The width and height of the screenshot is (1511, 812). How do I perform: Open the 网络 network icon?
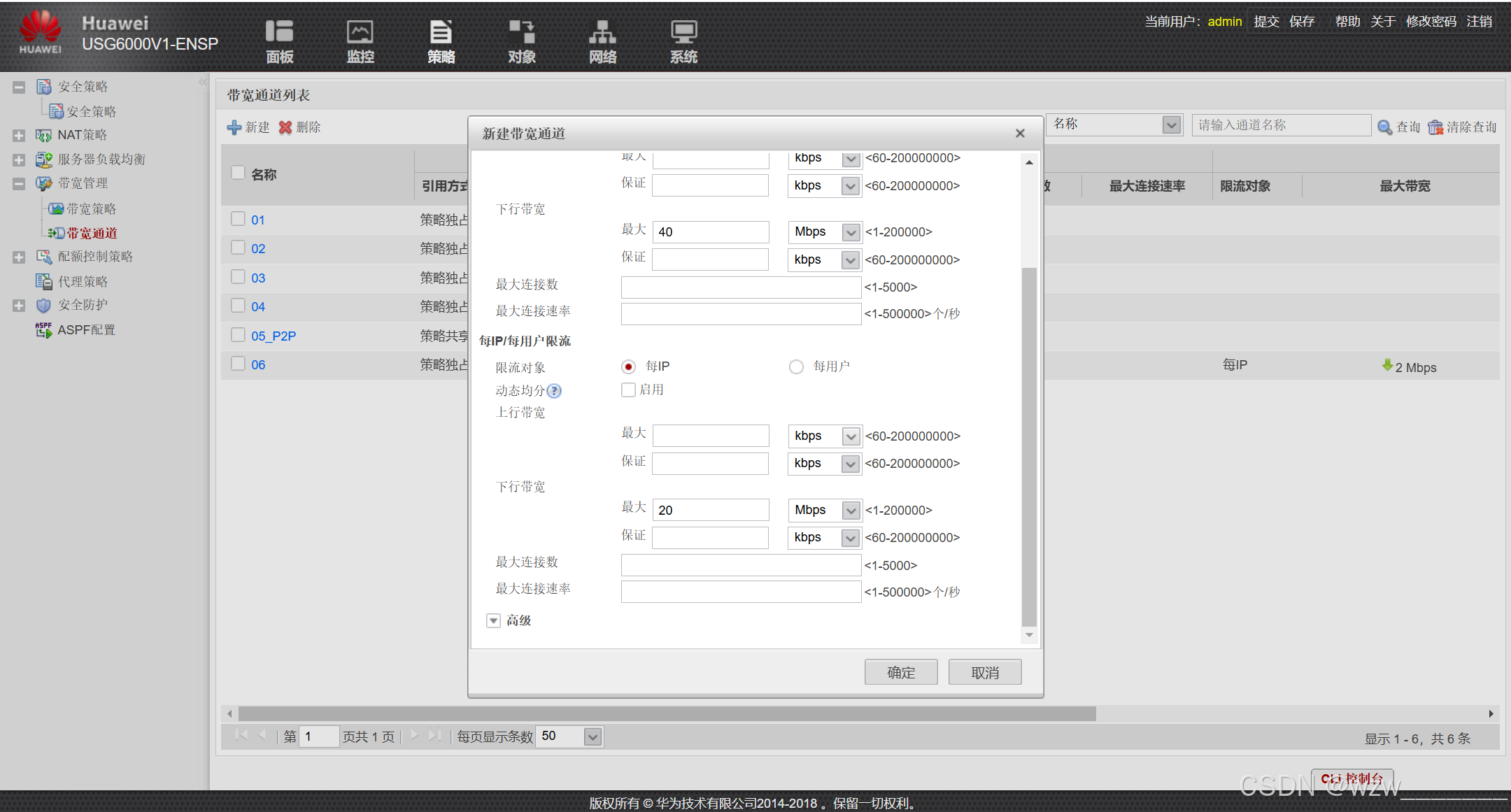click(x=602, y=32)
